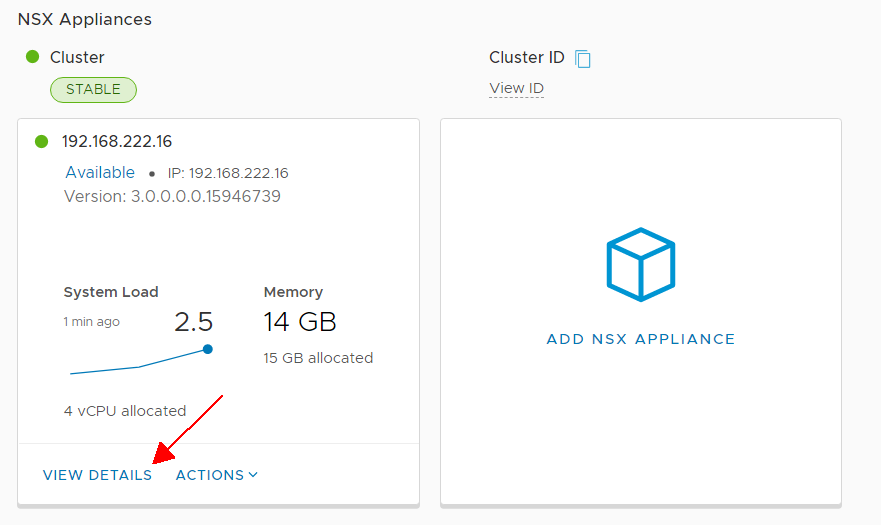
Task: Click the '4 vCPU allocated' text
Action: (125, 411)
